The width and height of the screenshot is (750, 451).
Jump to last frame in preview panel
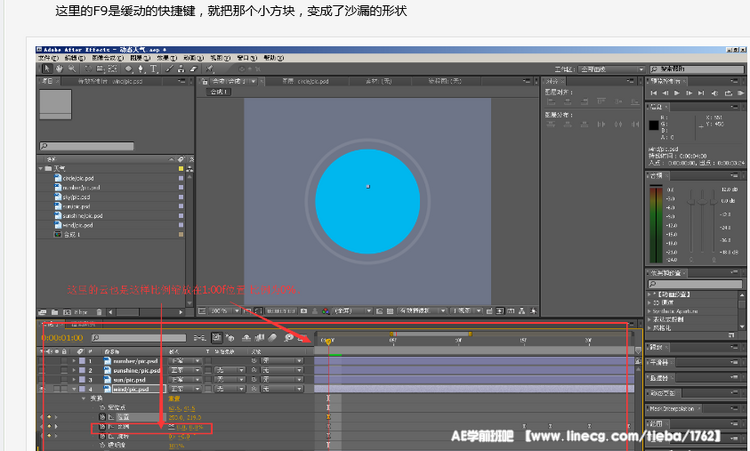pos(701,93)
